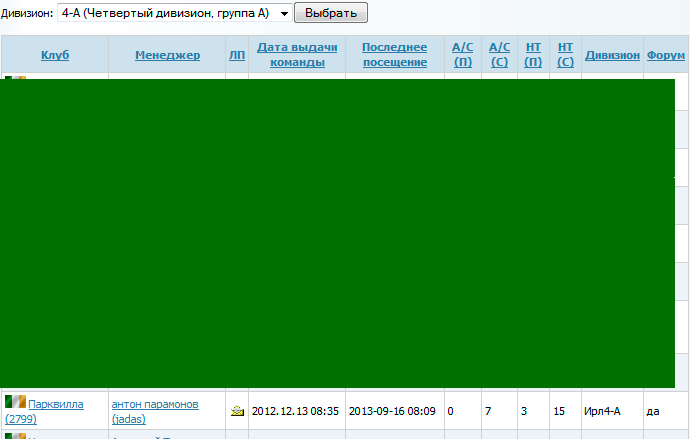
Task: Sort by Дата выдачи команды header
Action: (x=297, y=55)
